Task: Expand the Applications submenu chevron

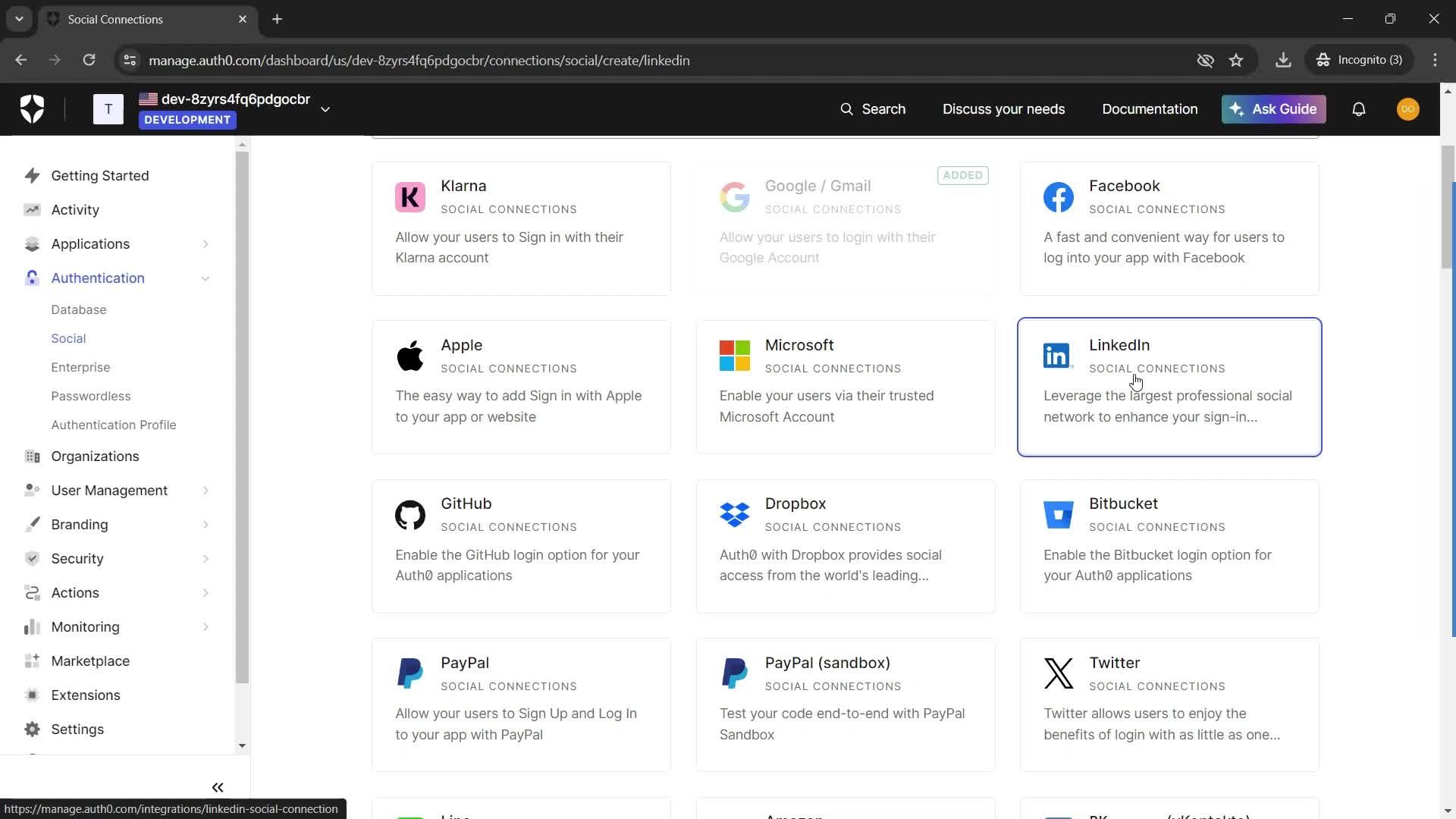Action: click(206, 244)
